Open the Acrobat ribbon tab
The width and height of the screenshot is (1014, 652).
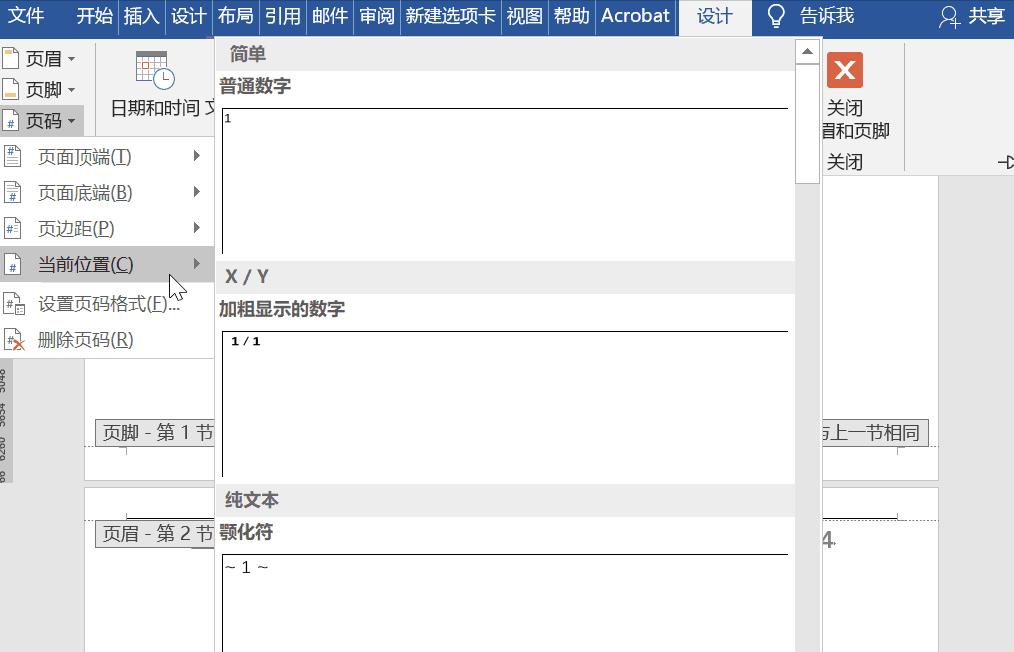(x=634, y=16)
